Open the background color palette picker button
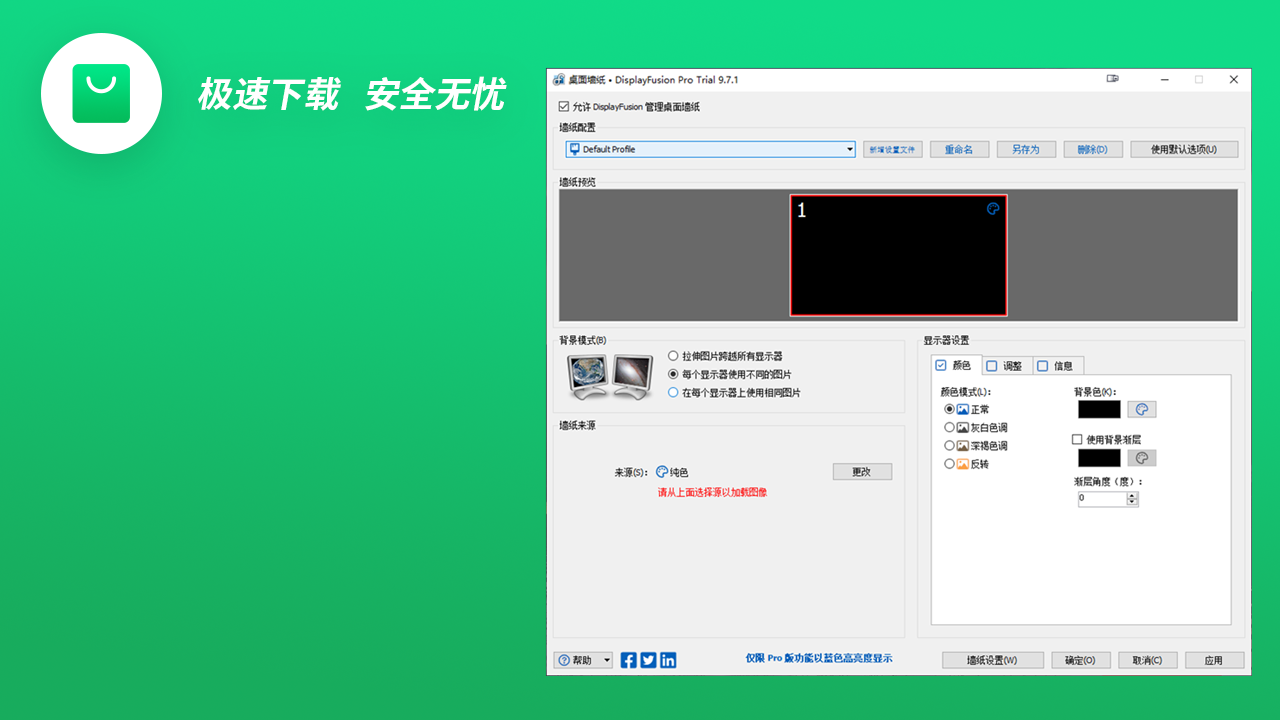 pos(1142,409)
